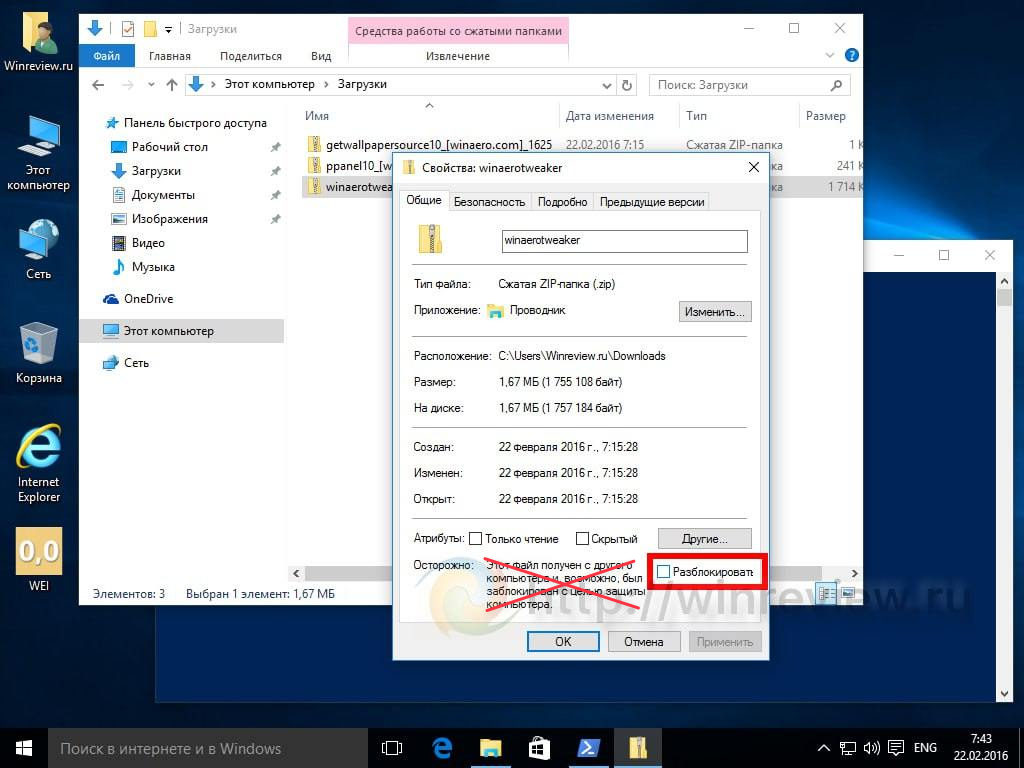Click the Explorer help question mark icon

click(x=852, y=56)
